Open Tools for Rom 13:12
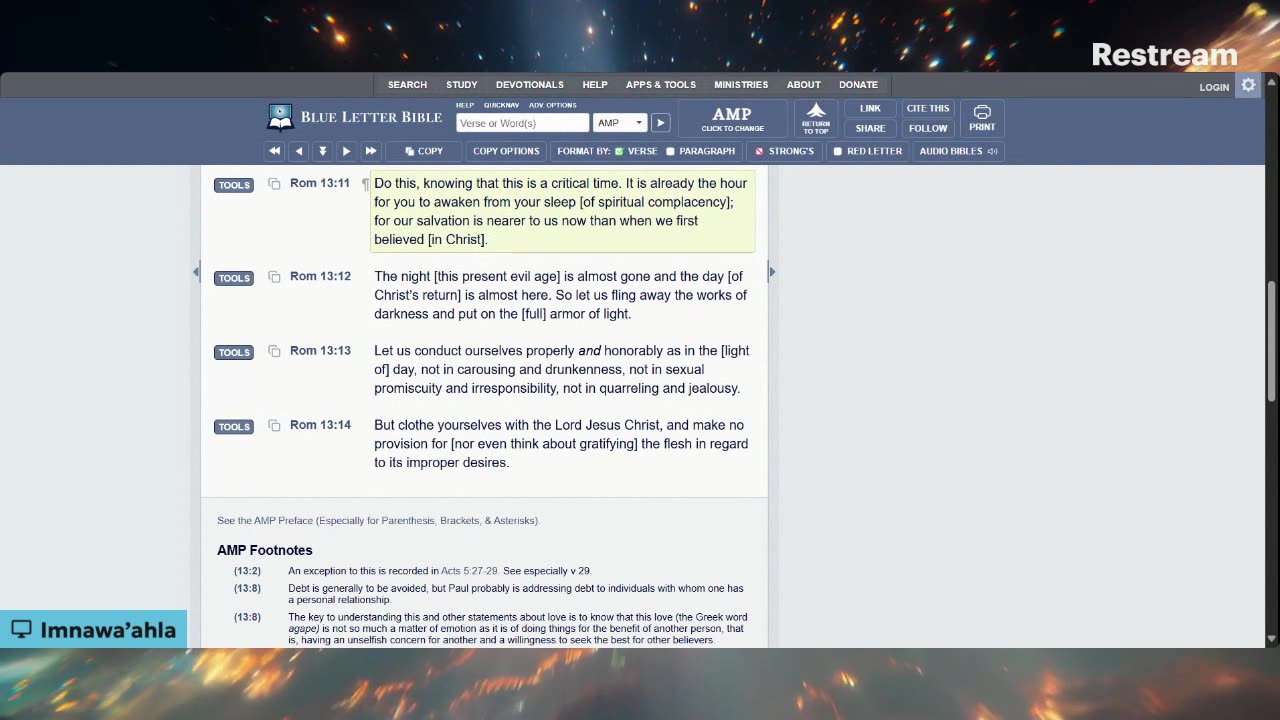This screenshot has width=1280, height=720. pos(234,278)
